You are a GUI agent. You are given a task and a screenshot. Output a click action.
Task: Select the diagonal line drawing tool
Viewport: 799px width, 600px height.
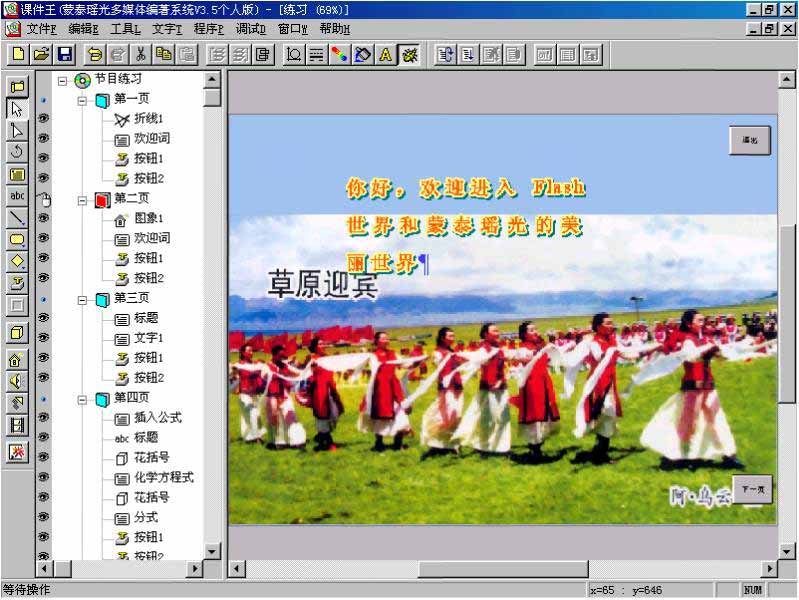(x=17, y=218)
